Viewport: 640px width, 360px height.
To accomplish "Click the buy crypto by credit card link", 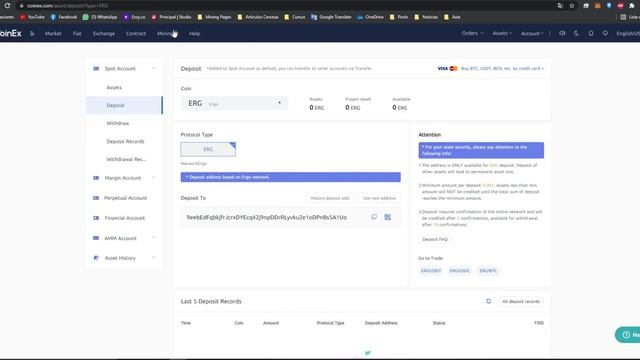I will [502, 69].
